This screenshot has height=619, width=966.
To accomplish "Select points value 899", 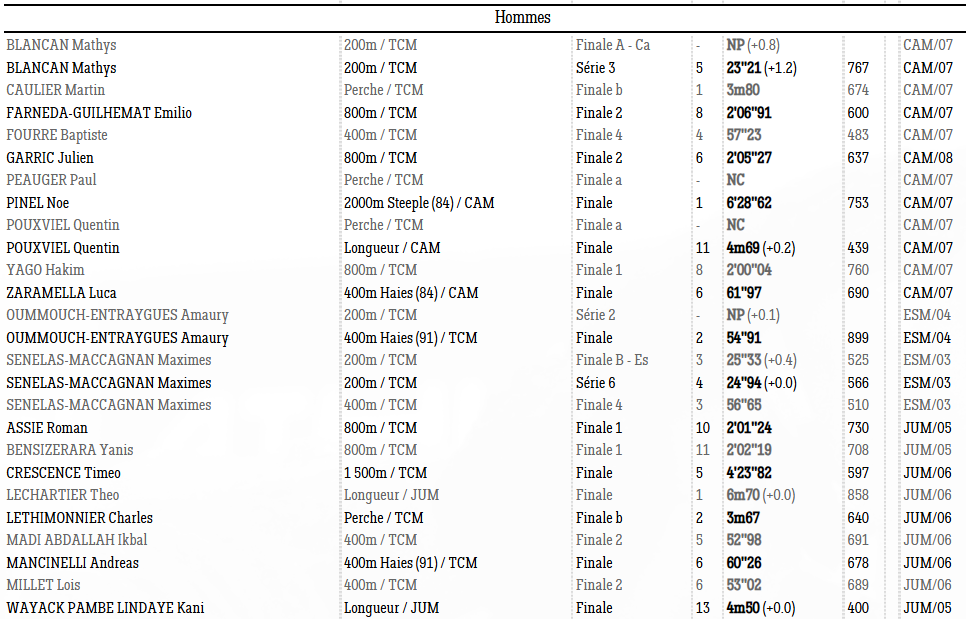I will click(858, 338).
